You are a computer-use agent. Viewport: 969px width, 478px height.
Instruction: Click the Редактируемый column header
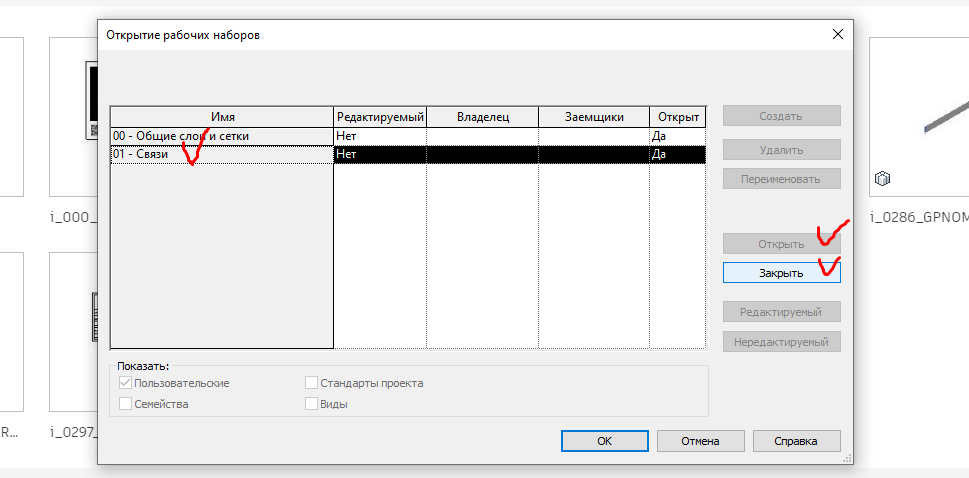pos(380,117)
